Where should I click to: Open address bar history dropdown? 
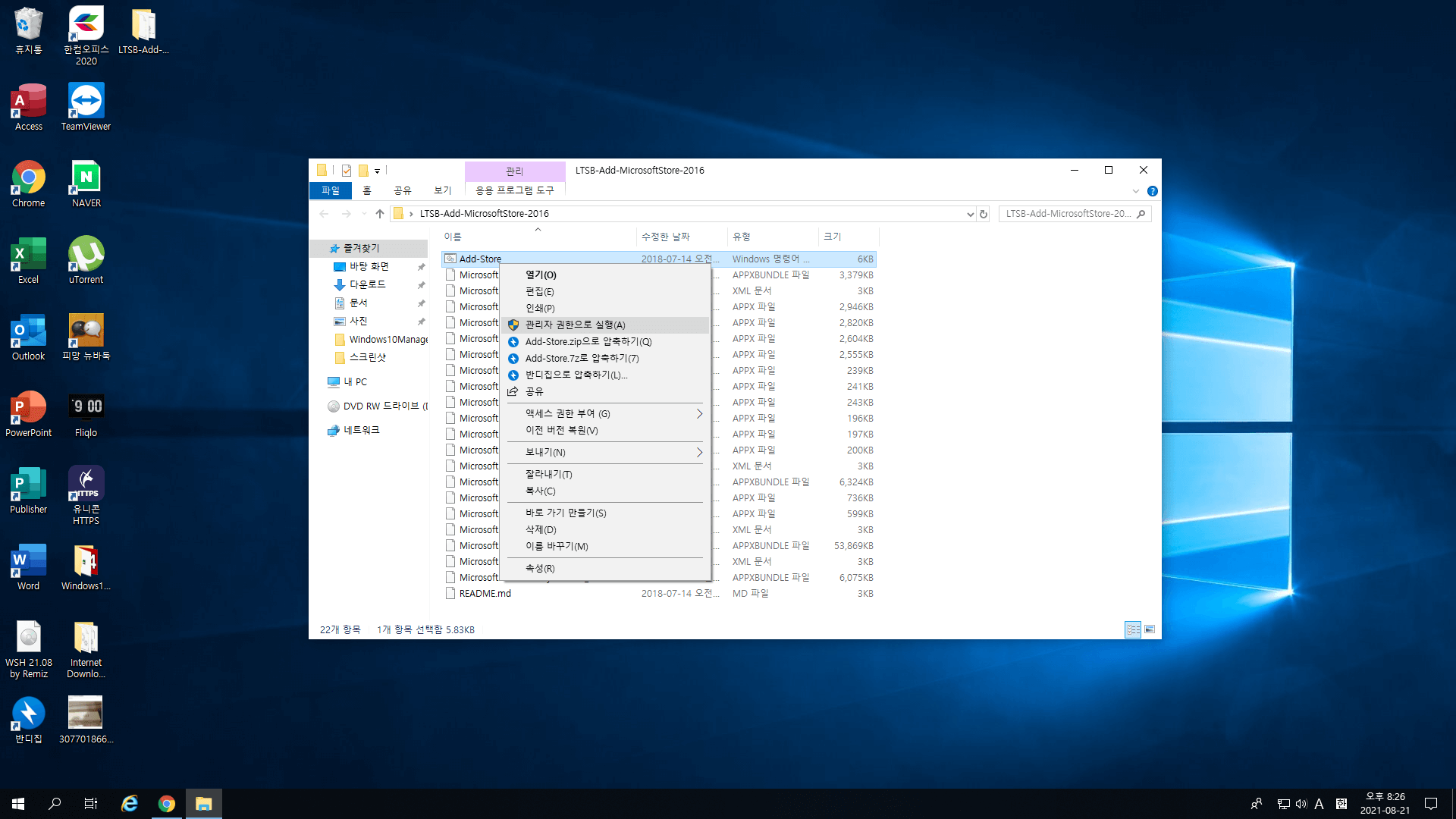[970, 214]
